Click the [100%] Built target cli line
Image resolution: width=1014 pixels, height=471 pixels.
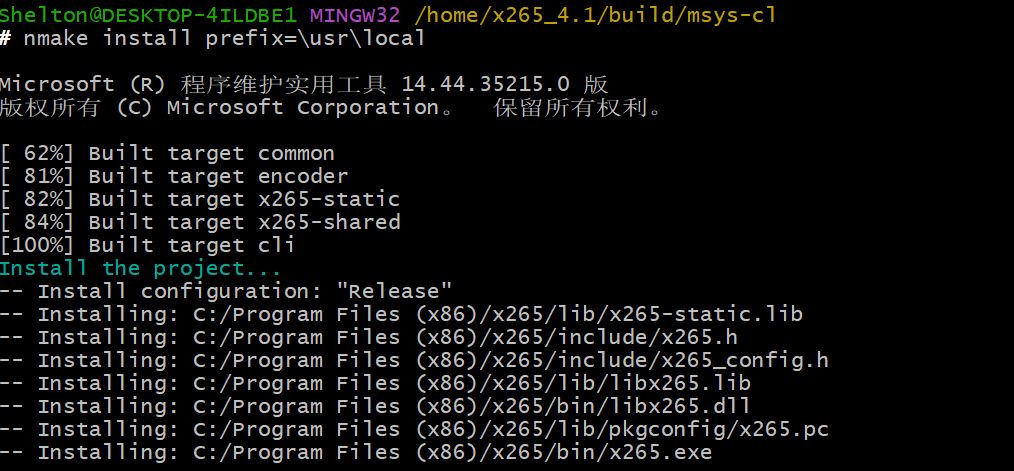coord(148,245)
